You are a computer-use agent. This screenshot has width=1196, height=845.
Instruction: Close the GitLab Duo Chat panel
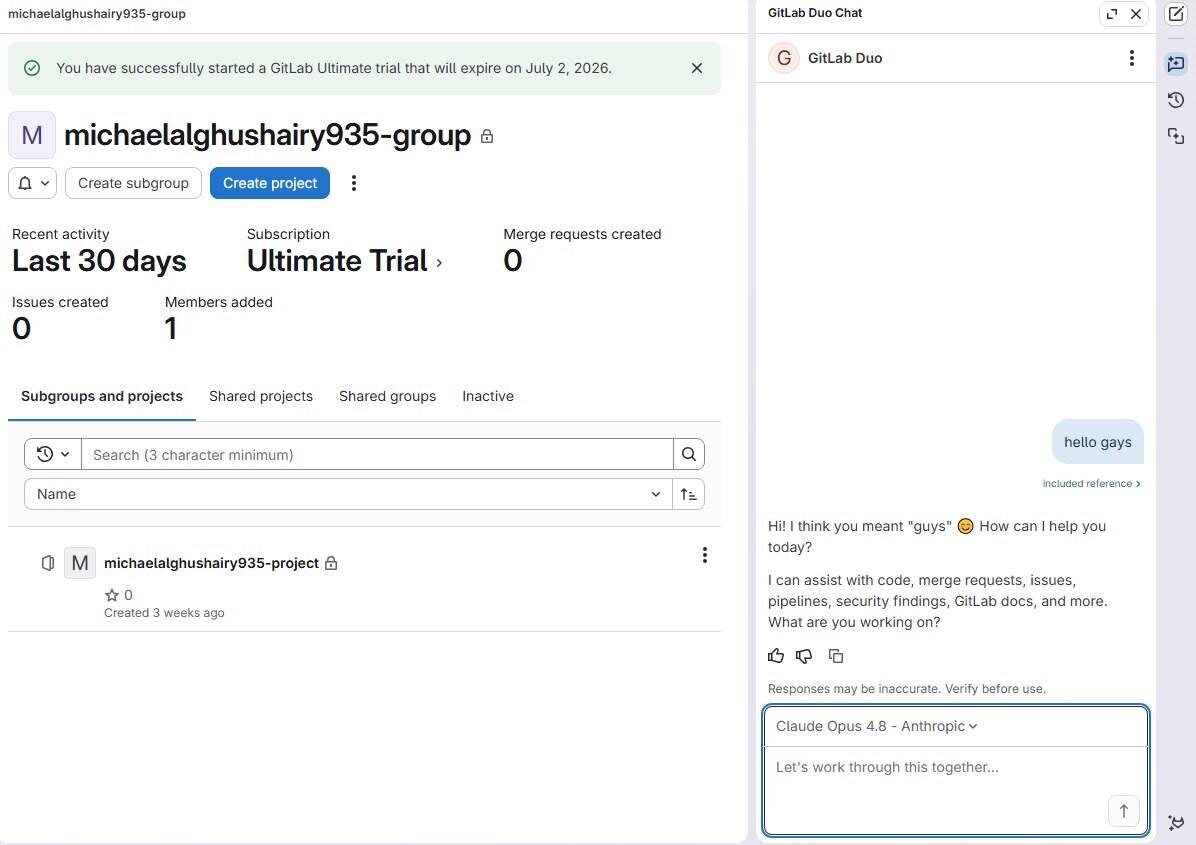[x=1136, y=14]
